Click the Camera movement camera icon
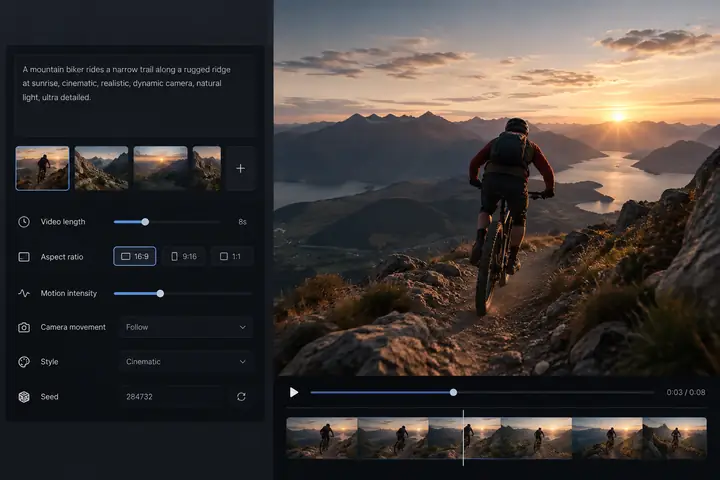Screen dimensions: 720x480 pos(24,328)
